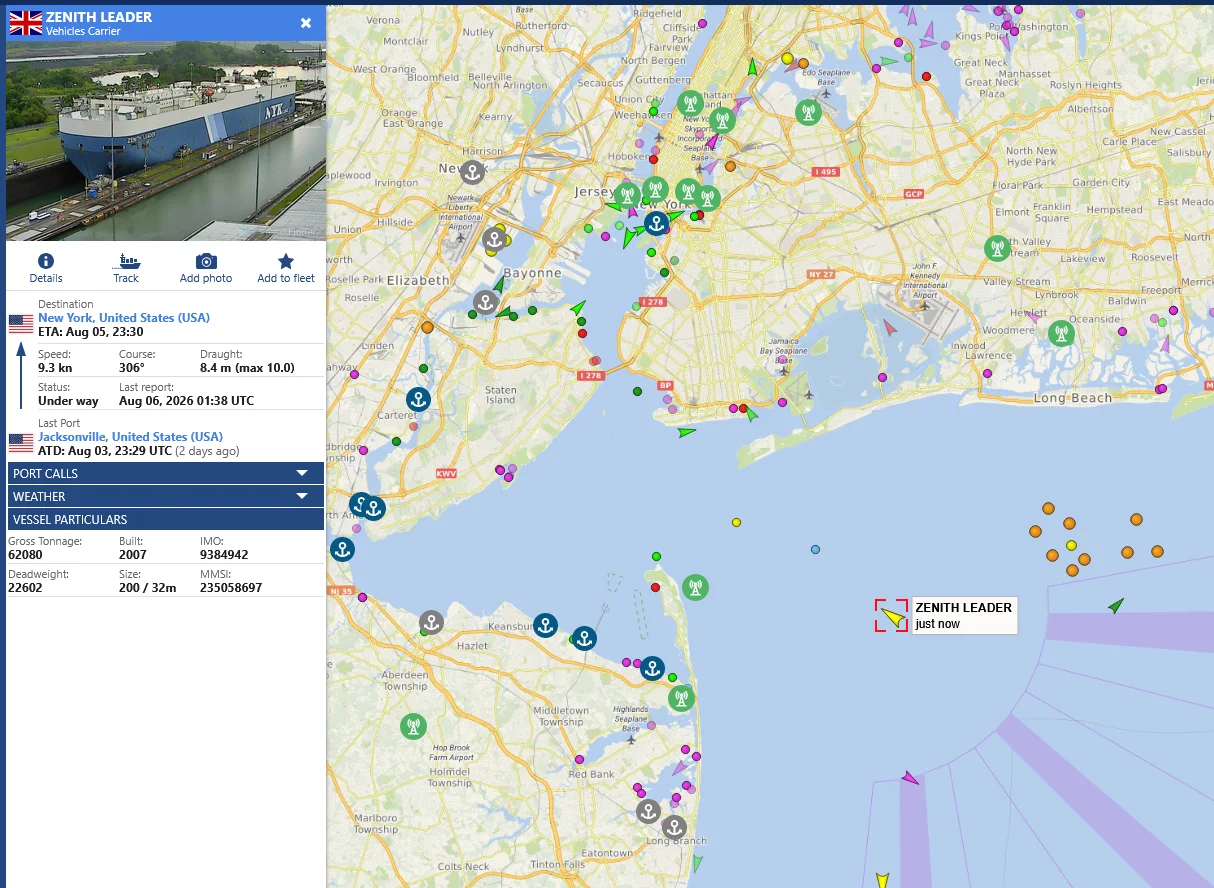Select the anchor port marker at Keansburg
The image size is (1214, 888).
[x=545, y=626]
